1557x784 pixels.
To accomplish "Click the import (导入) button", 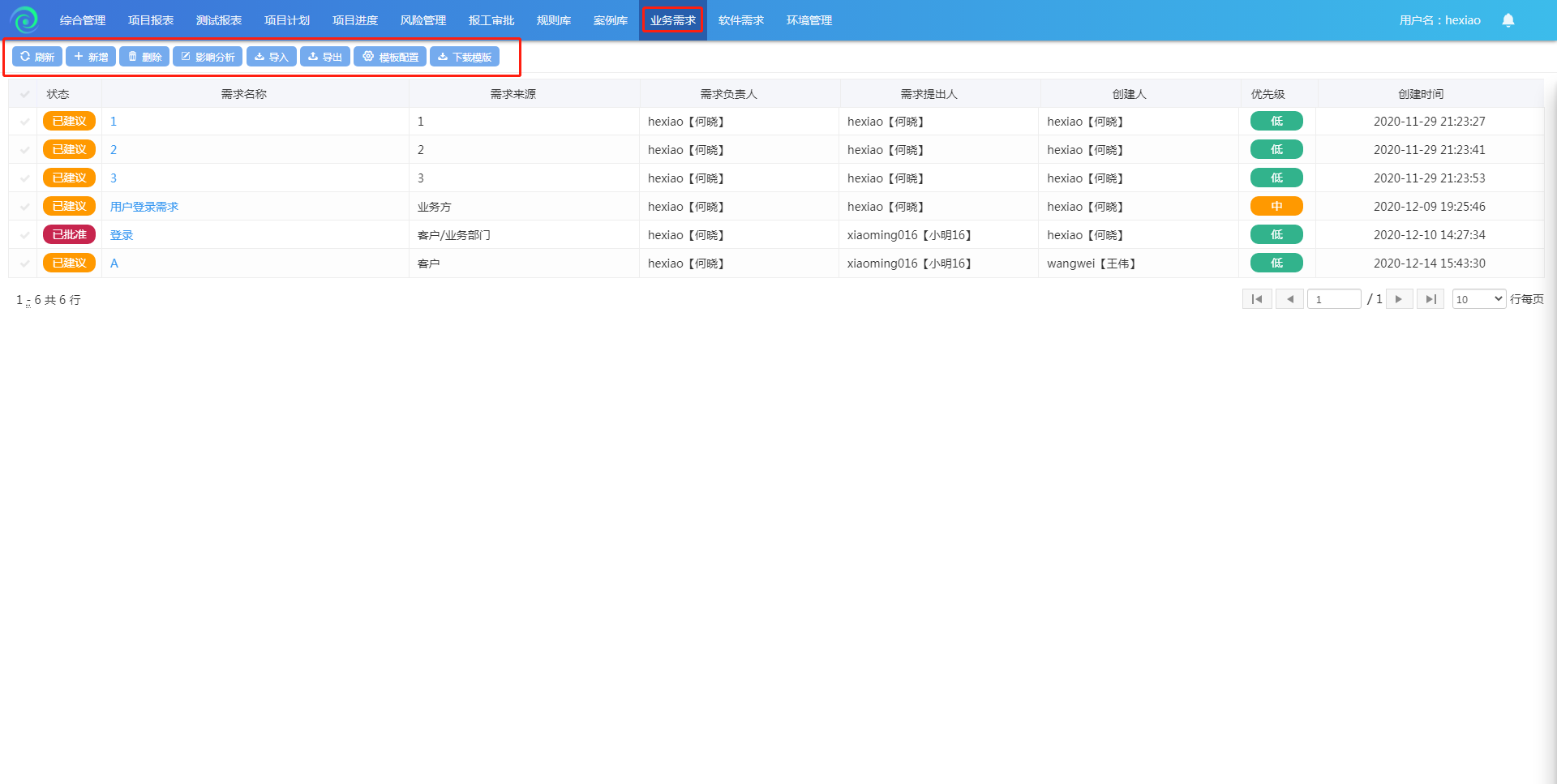I will (272, 57).
